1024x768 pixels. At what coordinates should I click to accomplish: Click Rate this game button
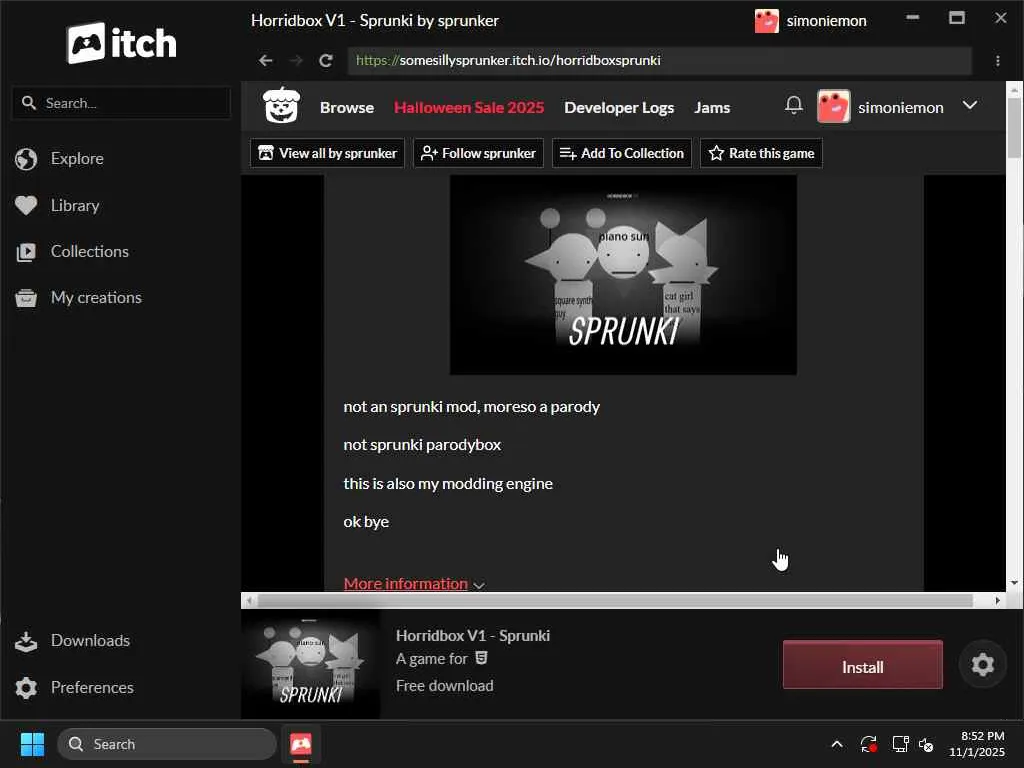click(x=761, y=153)
